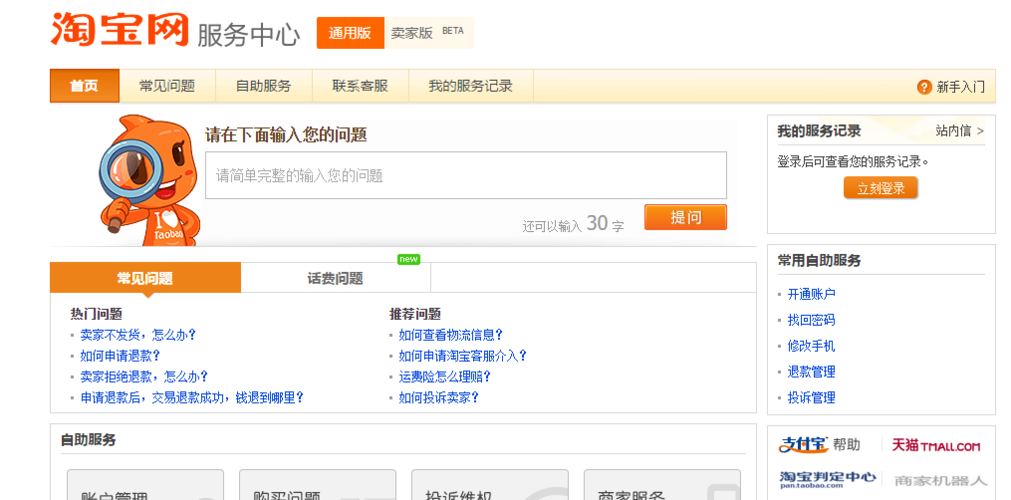Open the 淘宝判定中心 logo link
Image resolution: width=1011 pixels, height=500 pixels.
pos(828,479)
